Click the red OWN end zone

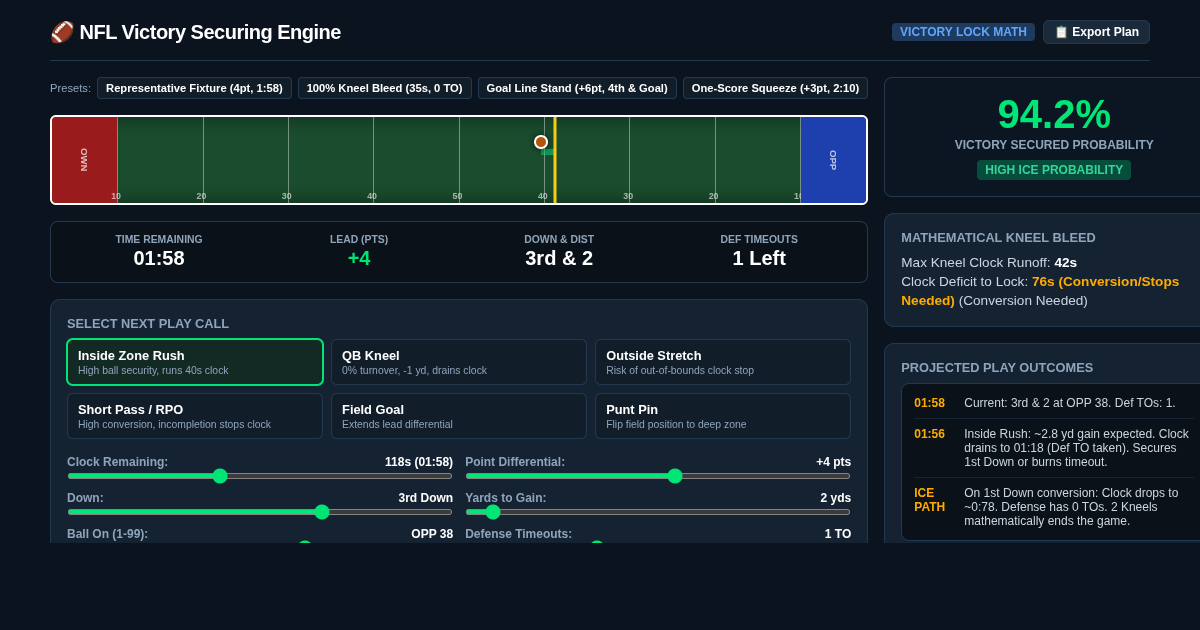click(85, 160)
